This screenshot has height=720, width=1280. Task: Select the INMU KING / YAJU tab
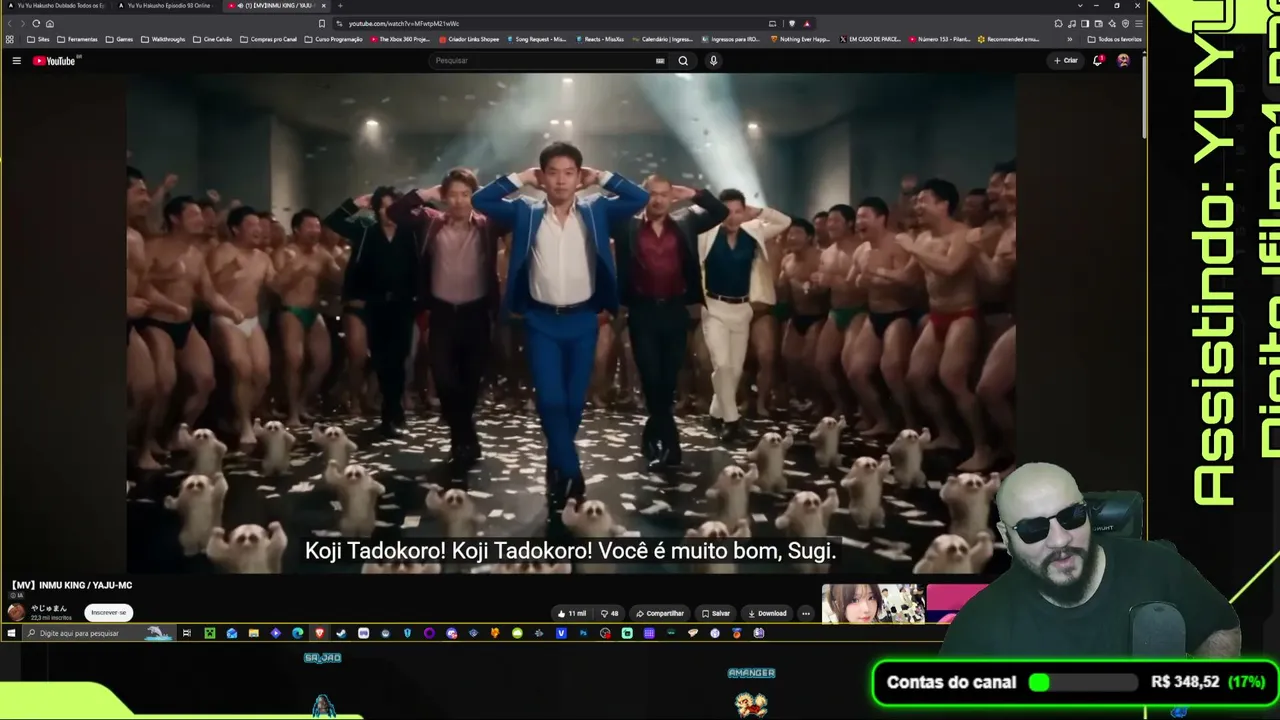(277, 6)
